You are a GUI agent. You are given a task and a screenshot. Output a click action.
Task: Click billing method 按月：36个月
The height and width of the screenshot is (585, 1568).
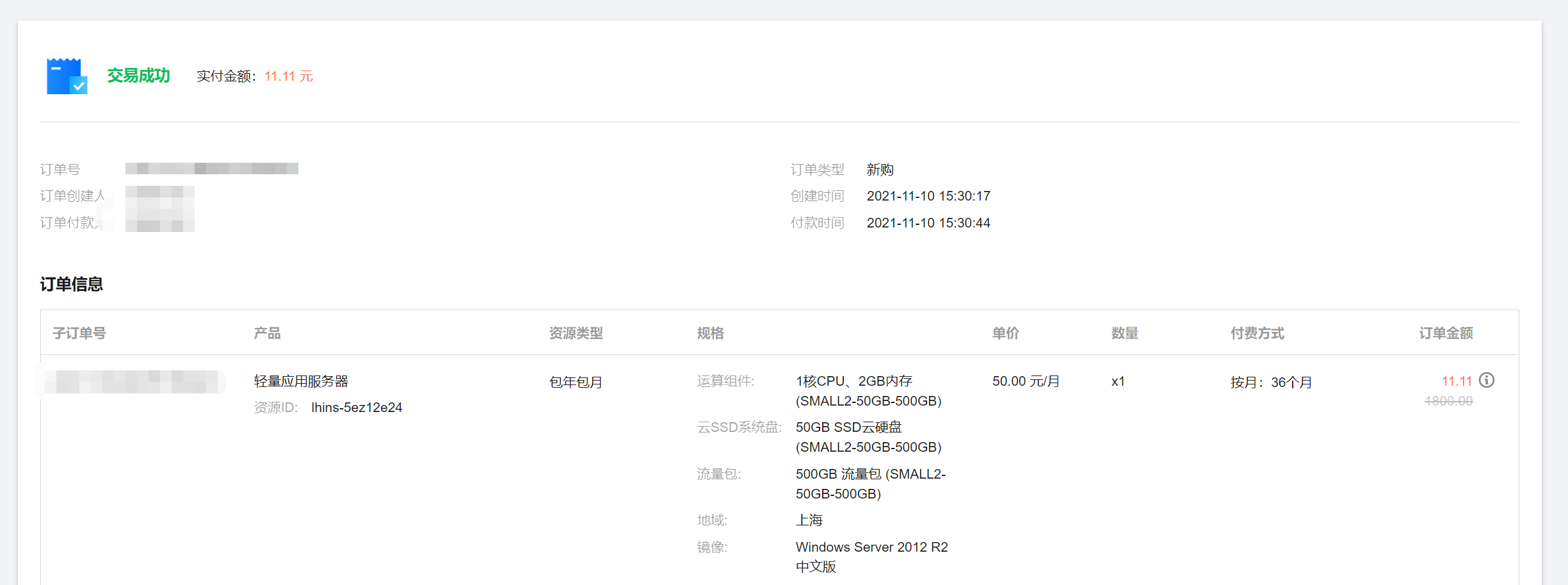pos(1272,382)
